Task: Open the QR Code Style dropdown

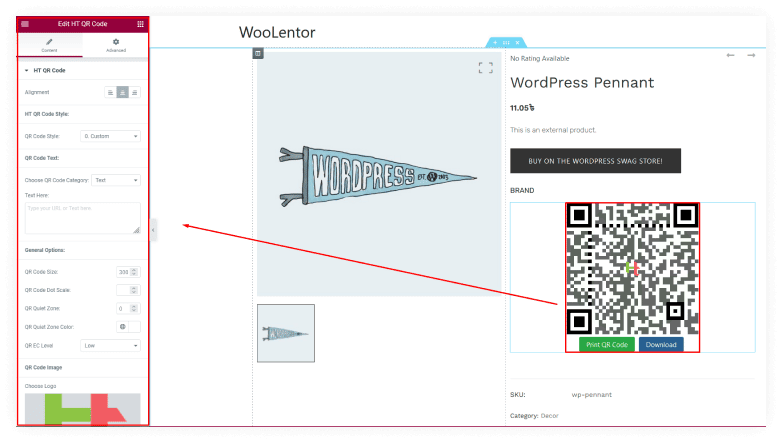Action: coord(110,136)
